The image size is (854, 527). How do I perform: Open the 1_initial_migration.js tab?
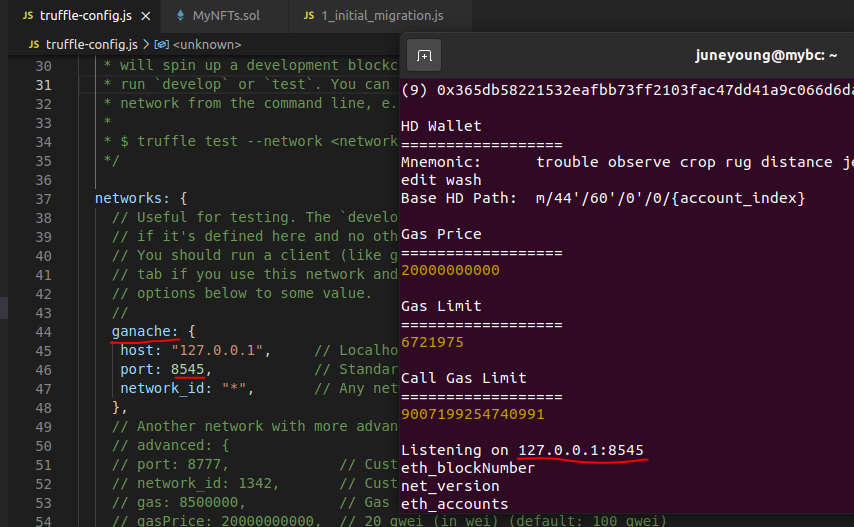click(382, 16)
